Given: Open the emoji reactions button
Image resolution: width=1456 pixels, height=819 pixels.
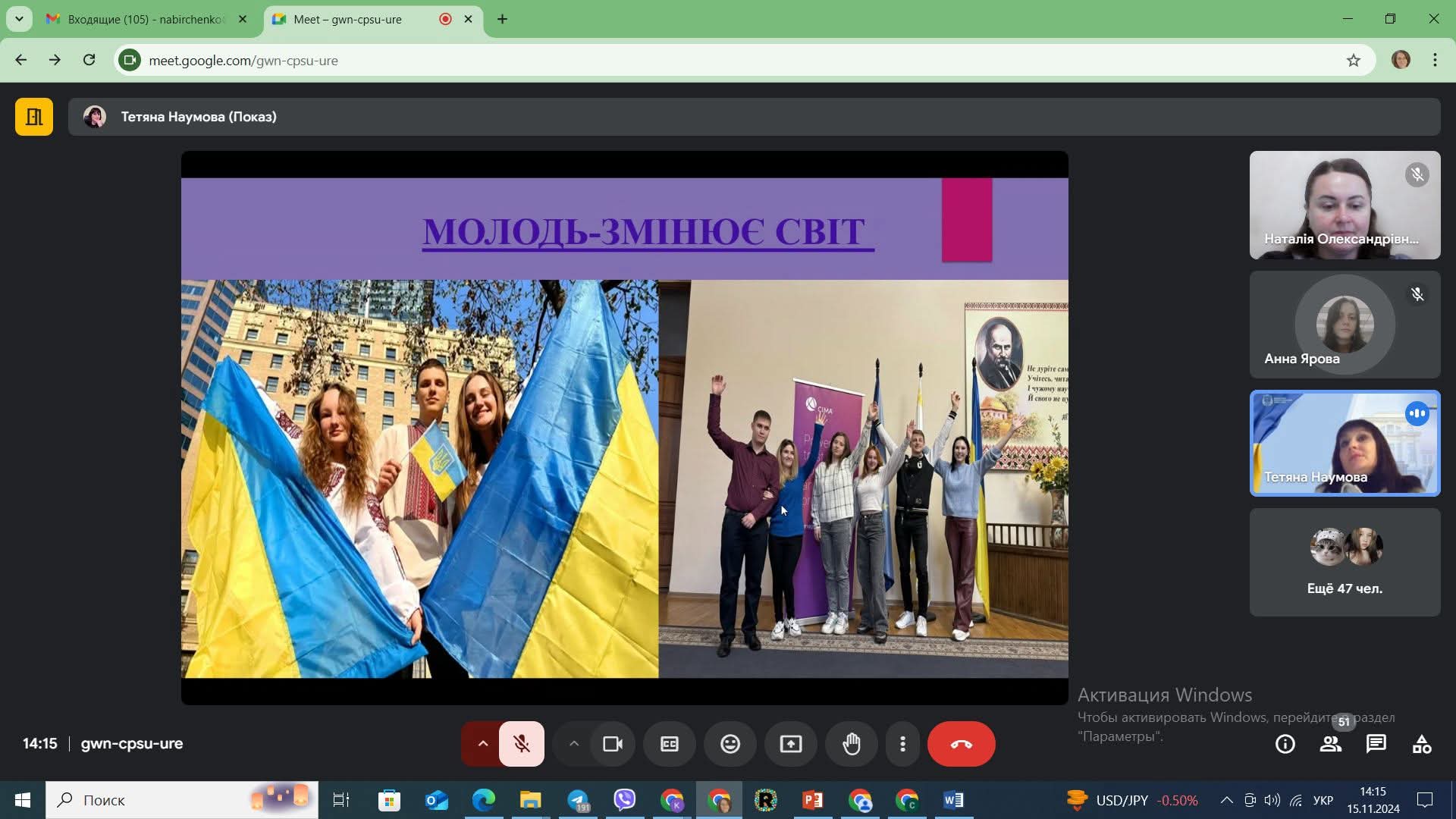Looking at the screenshot, I should (x=730, y=744).
